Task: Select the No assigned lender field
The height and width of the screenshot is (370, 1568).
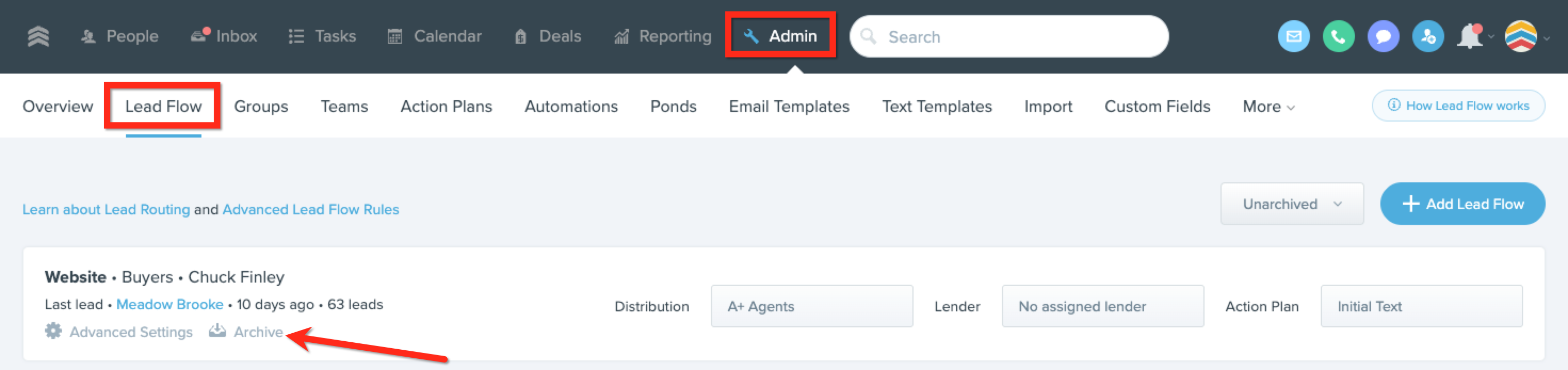Action: coord(1102,306)
